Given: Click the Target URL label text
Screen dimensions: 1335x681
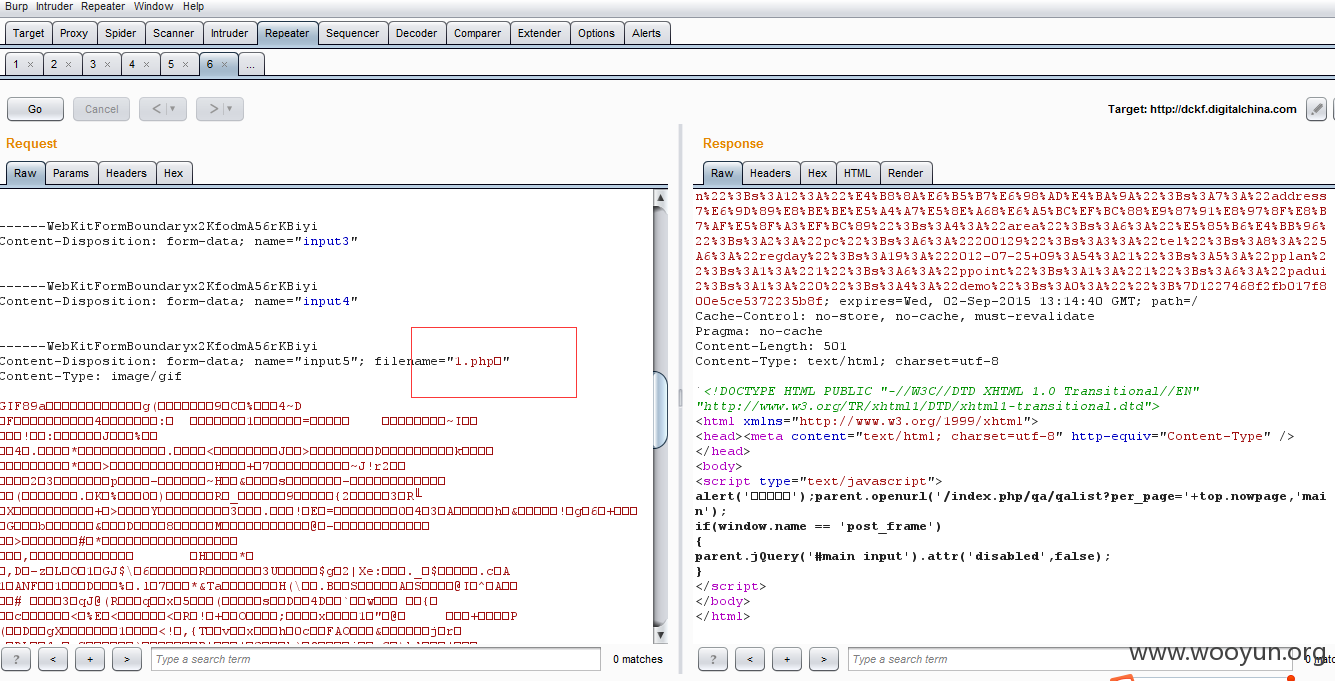Looking at the screenshot, I should click(1202, 109).
